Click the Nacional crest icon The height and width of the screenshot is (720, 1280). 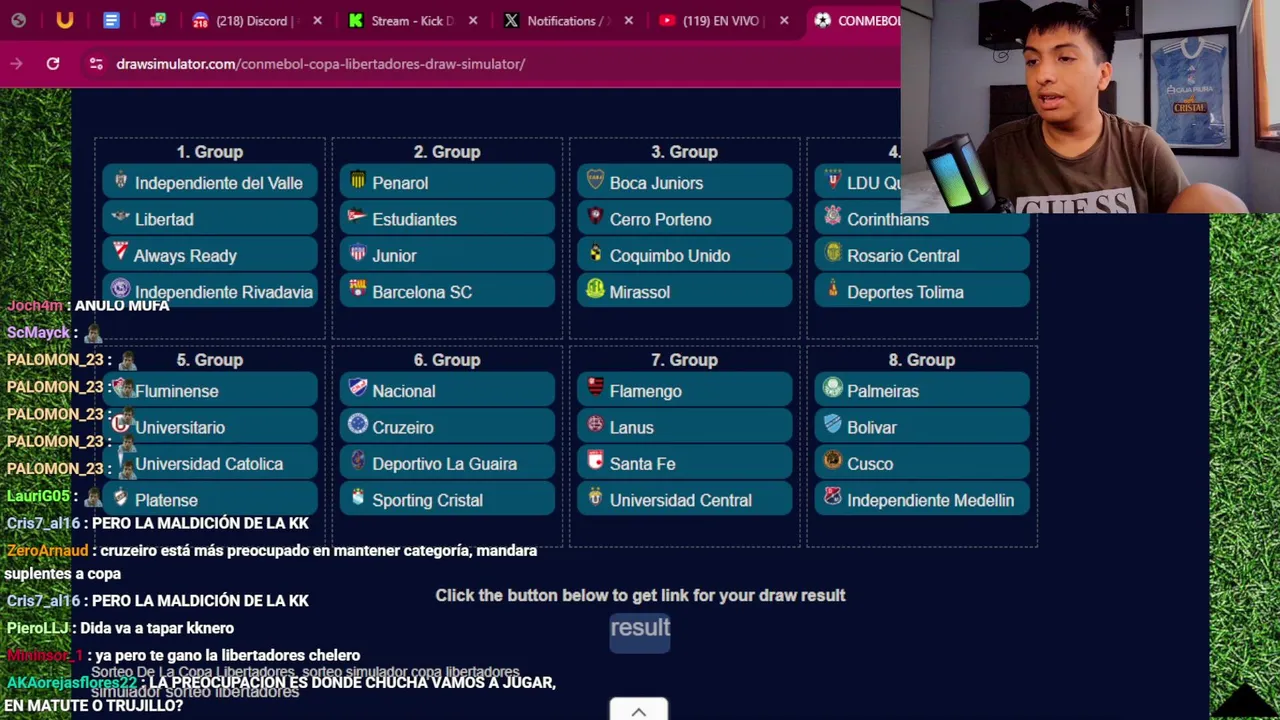click(358, 389)
